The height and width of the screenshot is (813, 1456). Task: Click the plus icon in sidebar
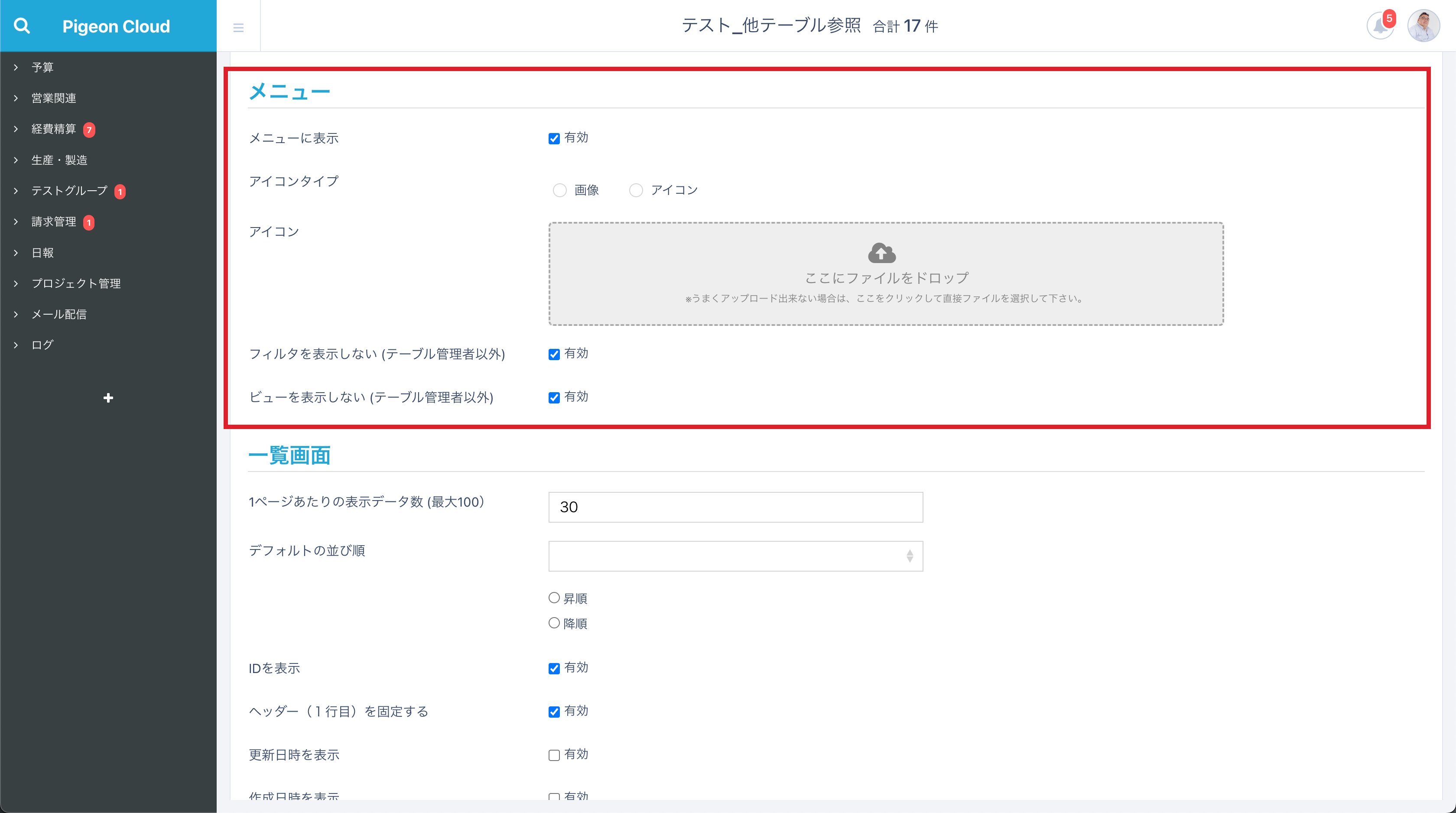(108, 398)
